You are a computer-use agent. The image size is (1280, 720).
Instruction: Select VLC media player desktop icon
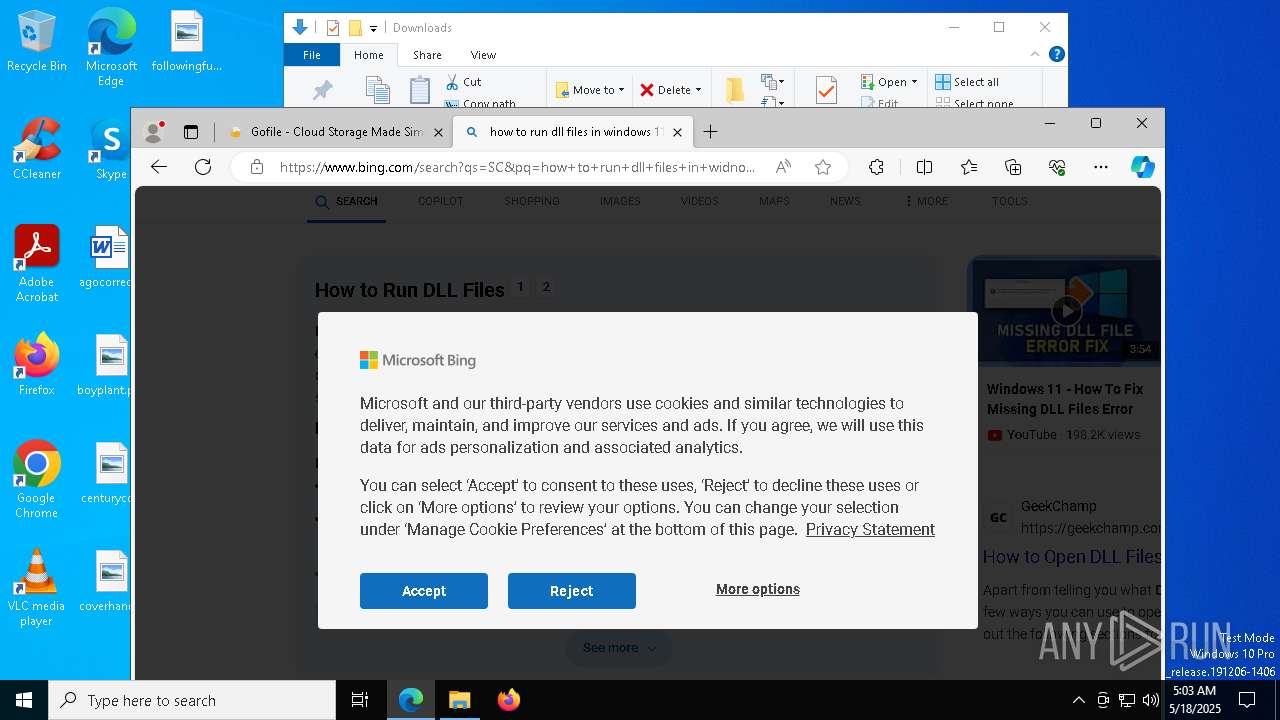[x=36, y=589]
